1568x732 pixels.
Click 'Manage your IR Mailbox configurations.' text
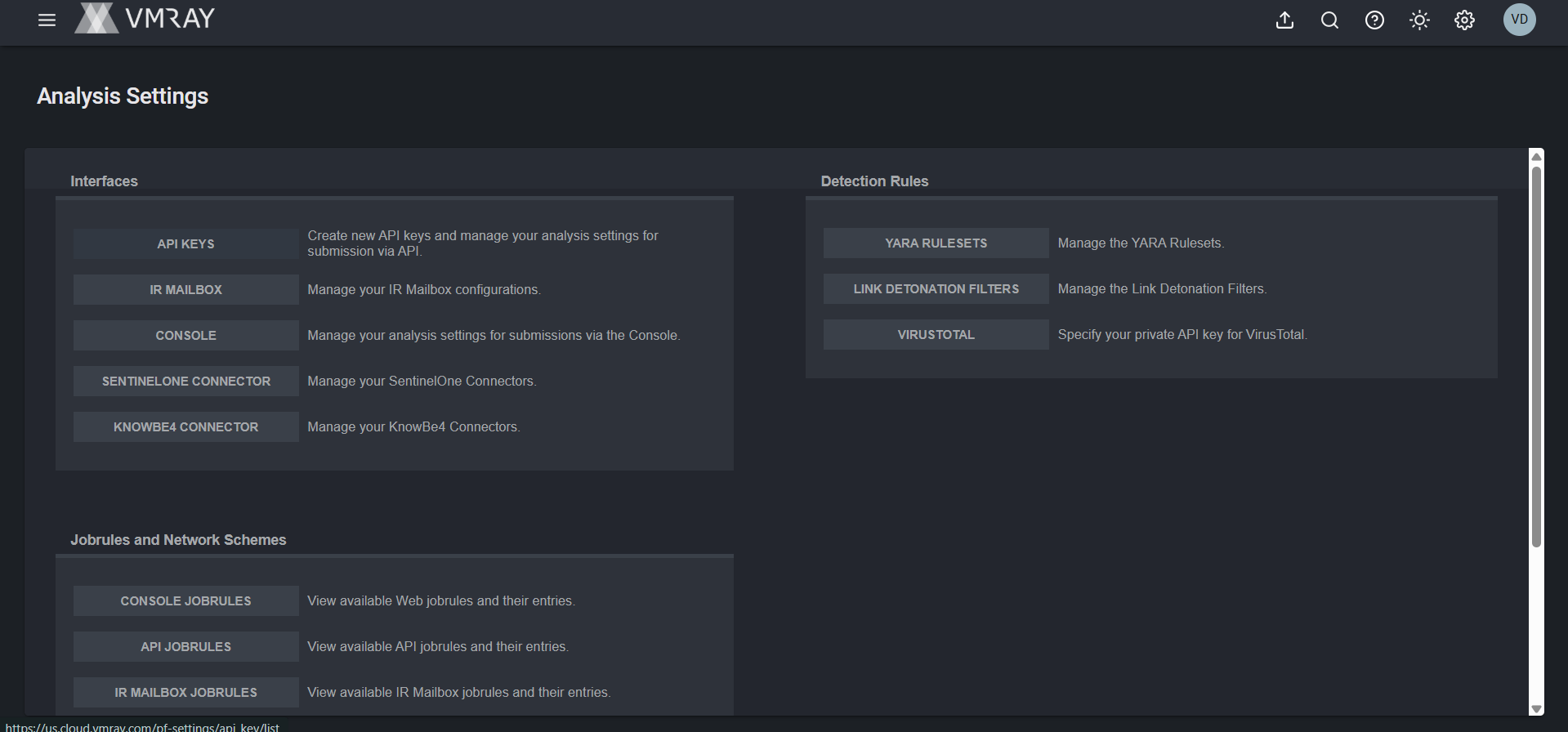tap(424, 289)
